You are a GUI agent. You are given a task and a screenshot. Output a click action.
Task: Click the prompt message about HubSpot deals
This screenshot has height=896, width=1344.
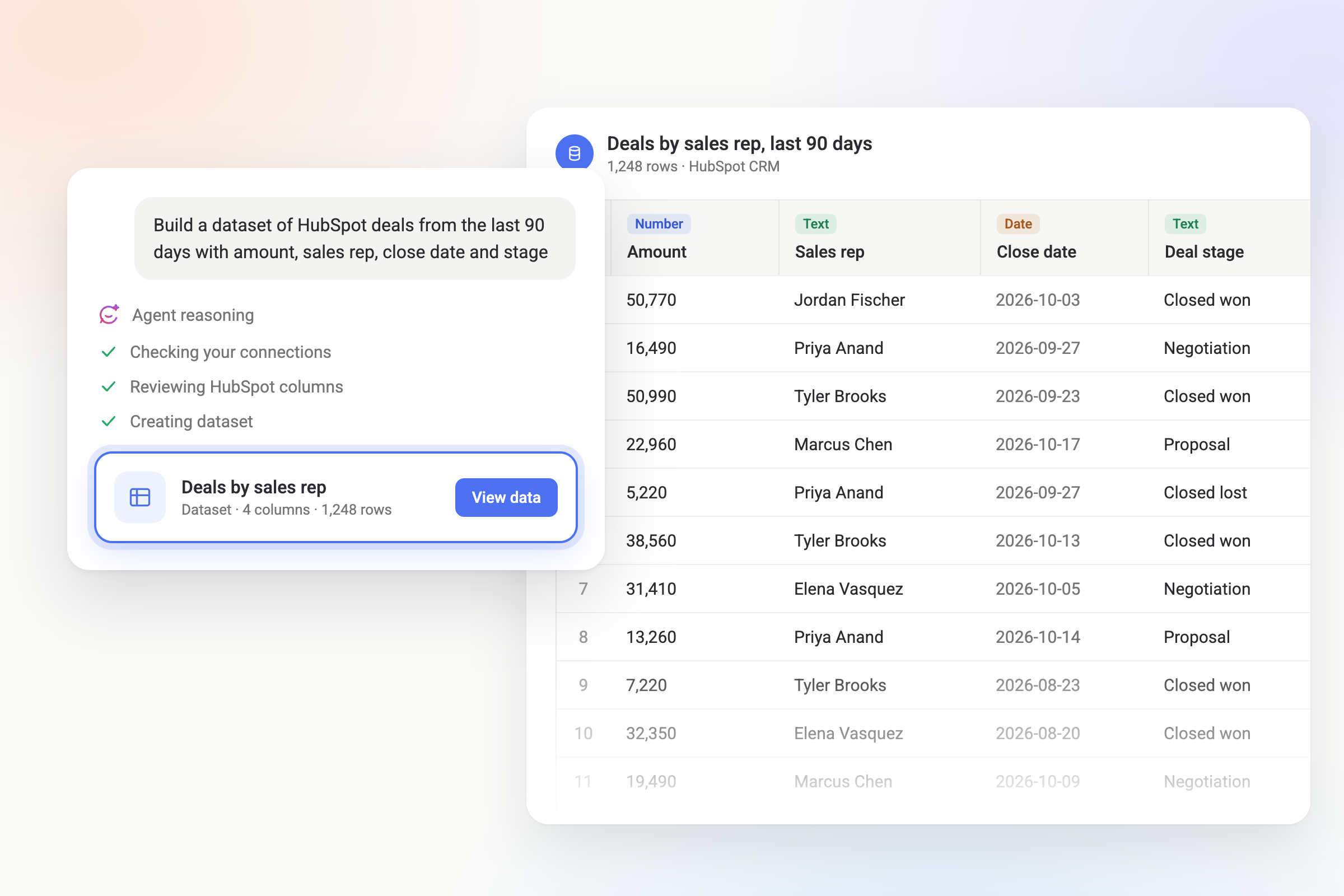pyautogui.click(x=355, y=239)
